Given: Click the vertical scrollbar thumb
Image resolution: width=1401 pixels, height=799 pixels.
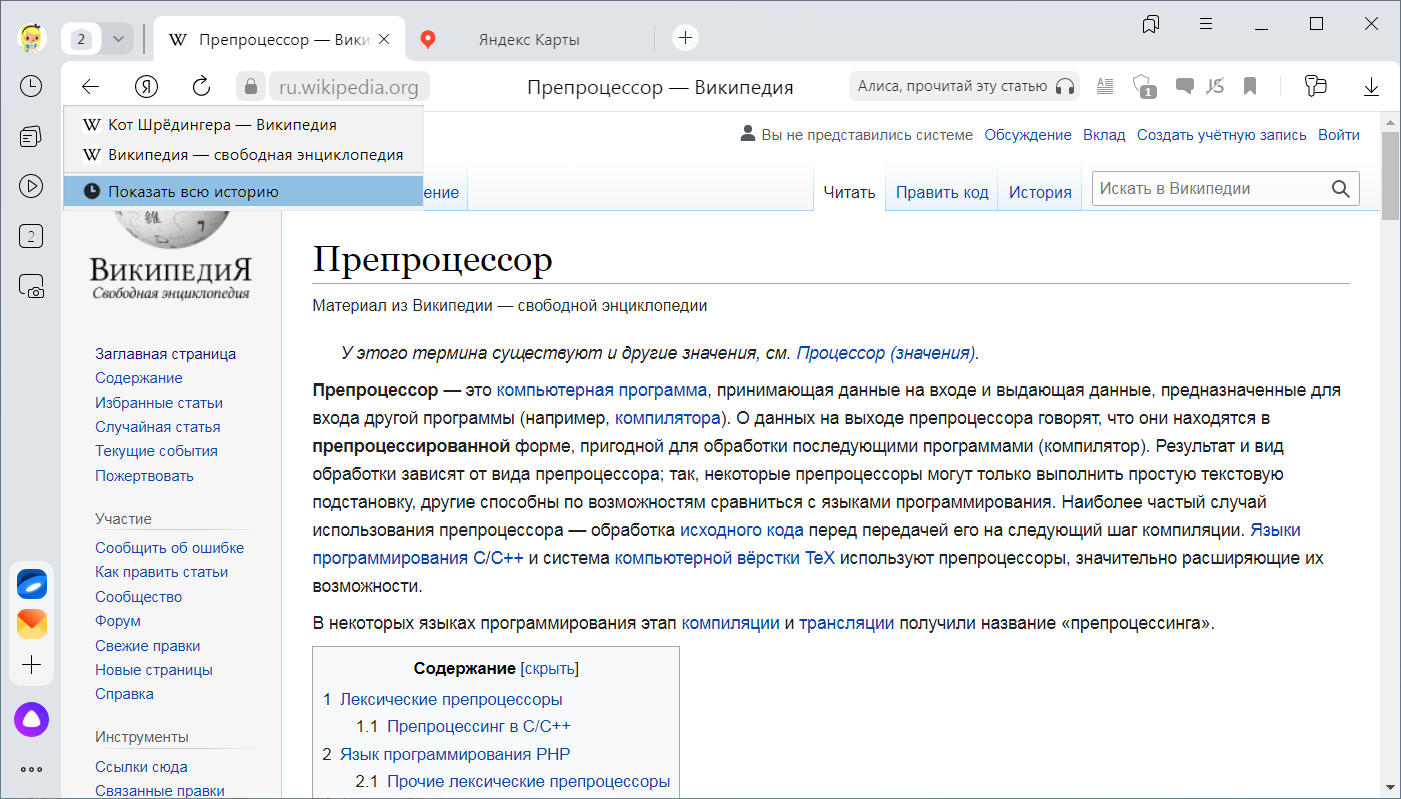Looking at the screenshot, I should pyautogui.click(x=1390, y=175).
